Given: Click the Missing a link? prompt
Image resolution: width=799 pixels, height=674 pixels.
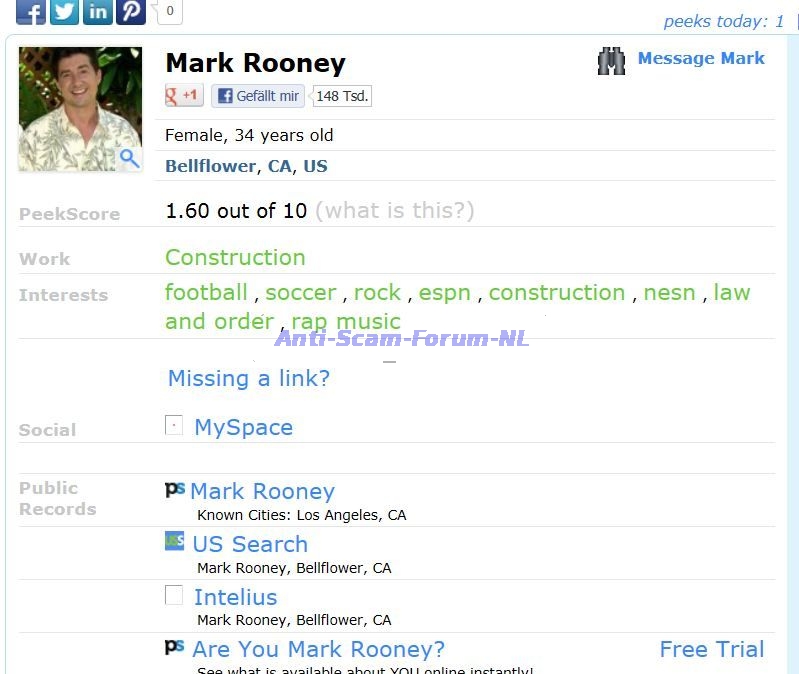Looking at the screenshot, I should tap(248, 378).
